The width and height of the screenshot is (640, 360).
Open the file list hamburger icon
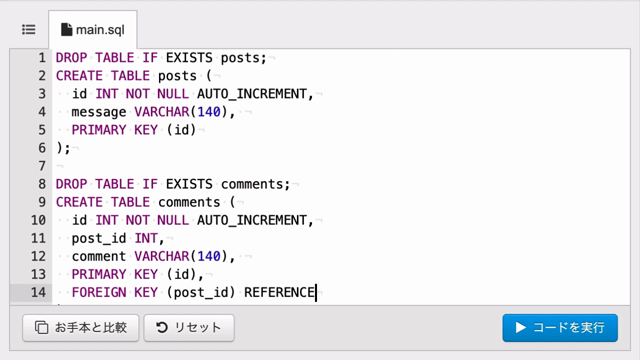point(29,29)
